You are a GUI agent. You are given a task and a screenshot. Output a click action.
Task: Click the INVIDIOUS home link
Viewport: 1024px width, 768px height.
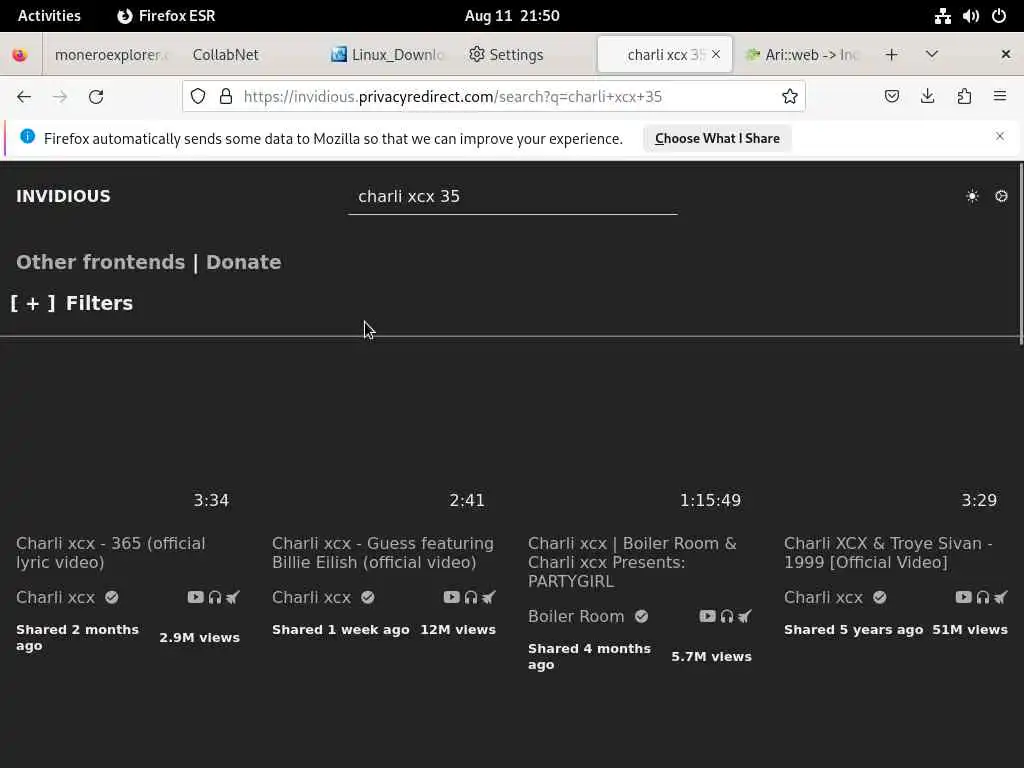coord(63,197)
